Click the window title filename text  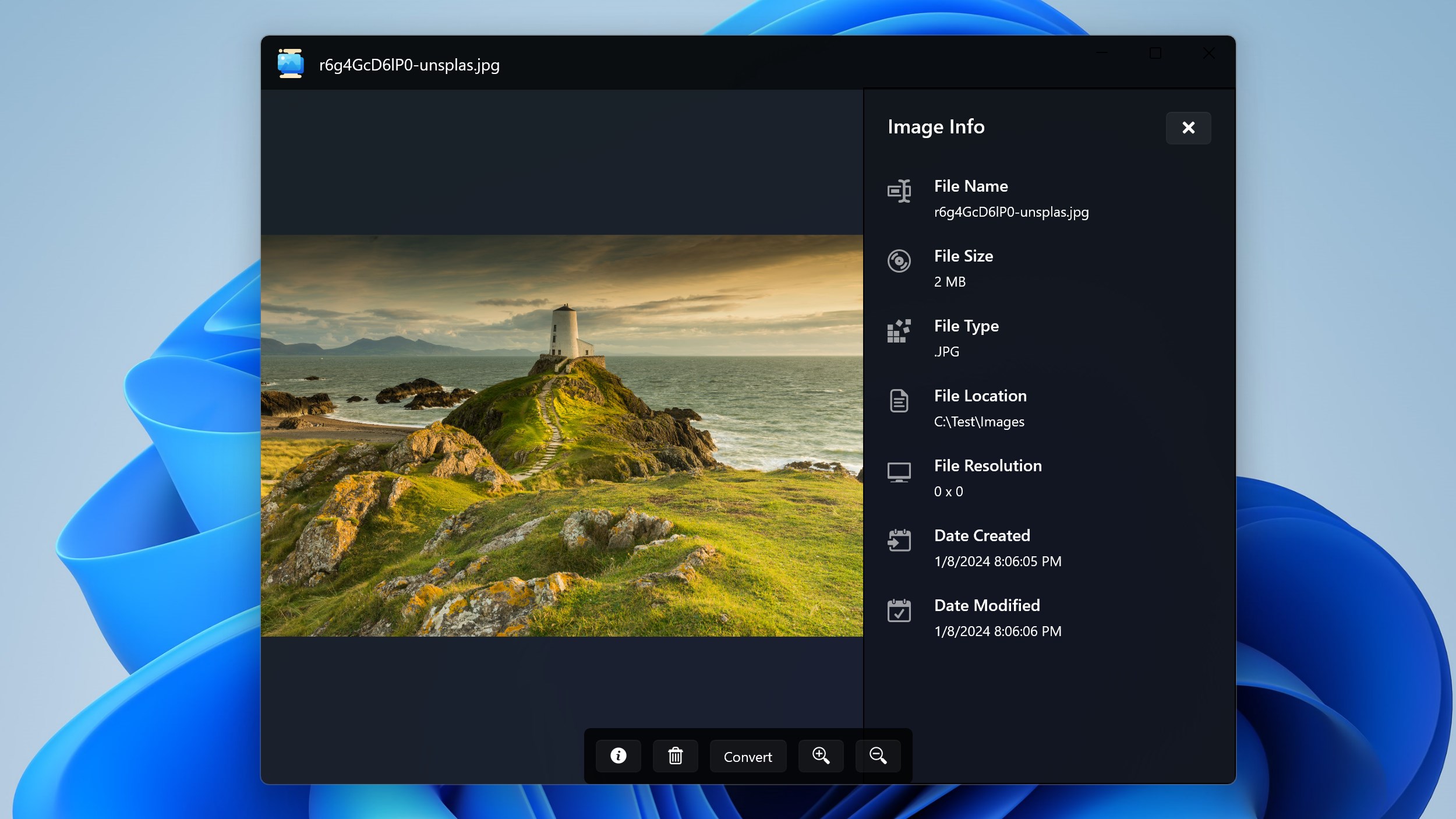pos(409,65)
